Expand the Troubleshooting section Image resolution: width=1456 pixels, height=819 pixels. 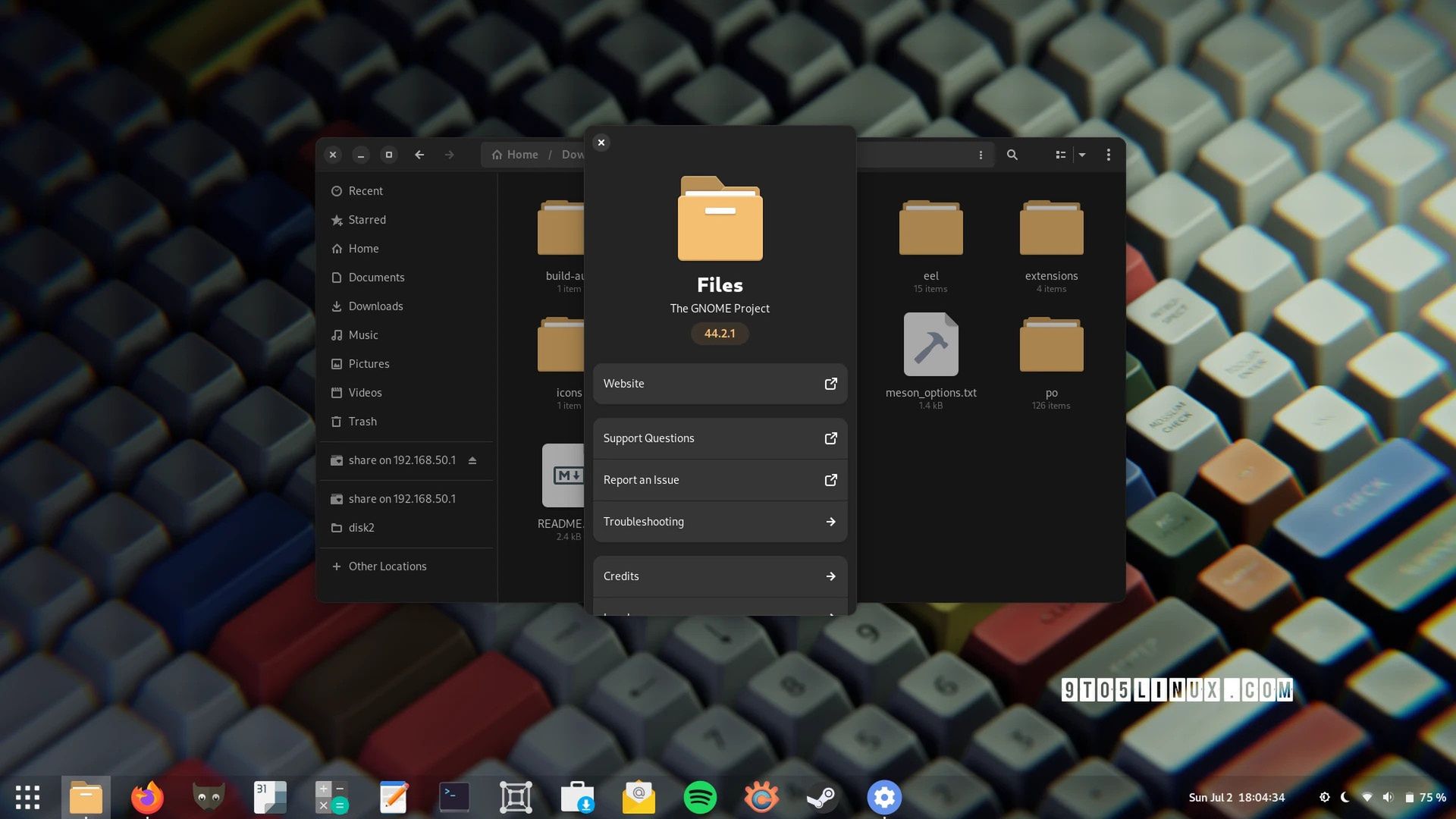click(720, 522)
